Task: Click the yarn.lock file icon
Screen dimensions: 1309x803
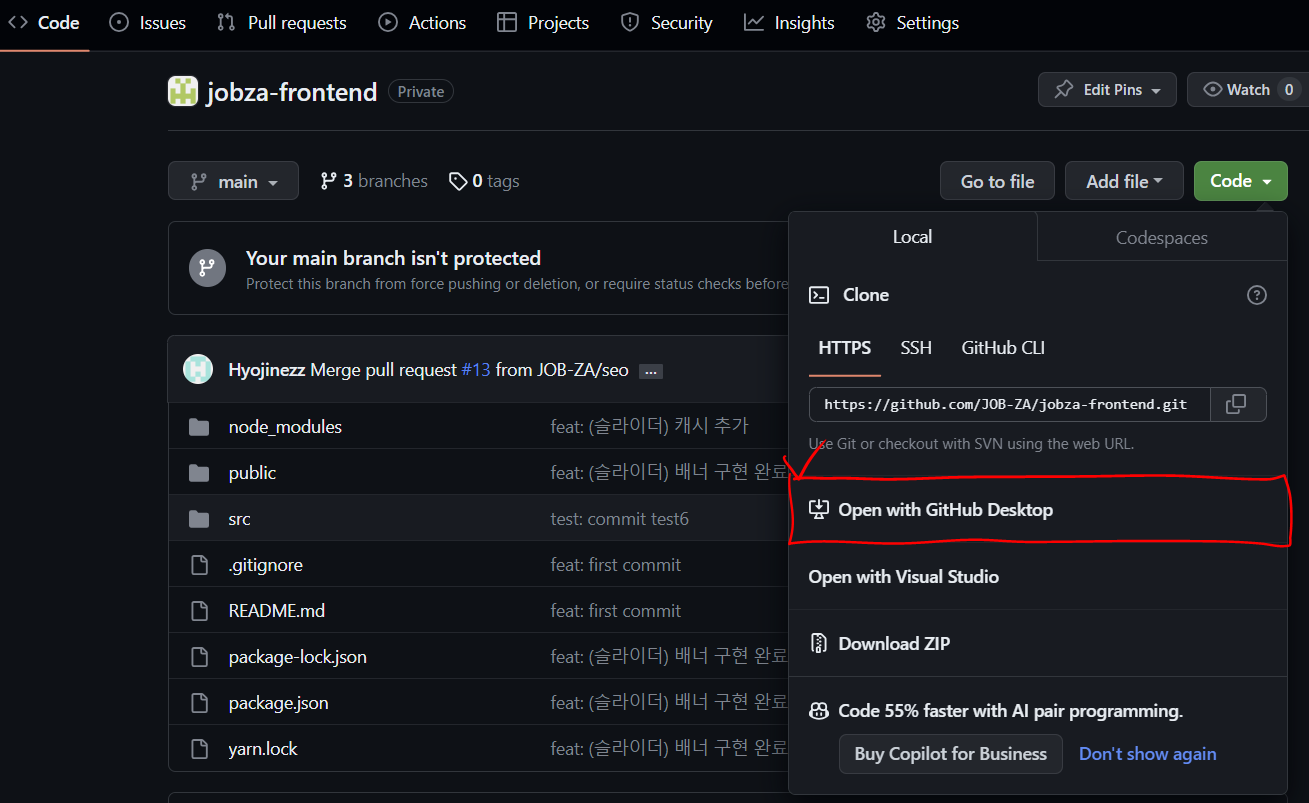Action: point(199,749)
